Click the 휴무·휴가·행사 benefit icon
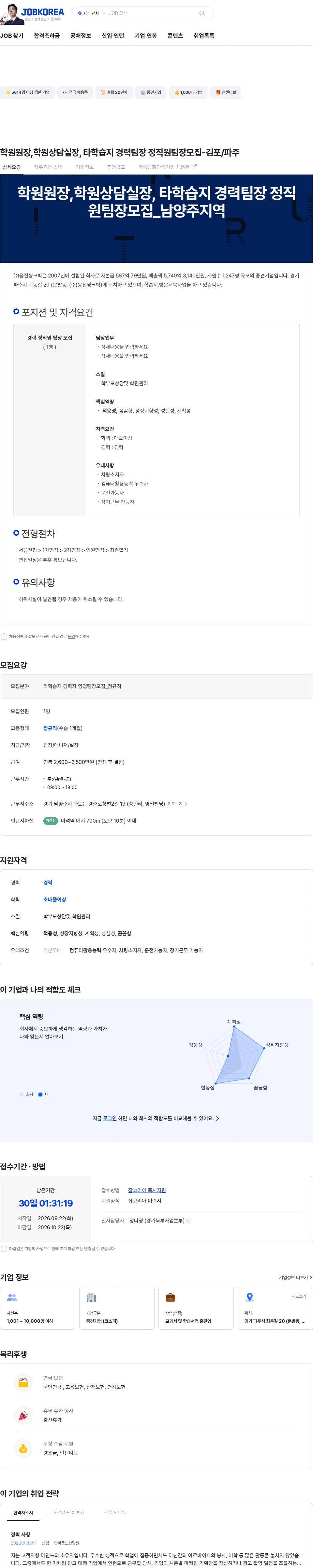Screen dimensions: 313x1568 pyautogui.click(x=23, y=1417)
